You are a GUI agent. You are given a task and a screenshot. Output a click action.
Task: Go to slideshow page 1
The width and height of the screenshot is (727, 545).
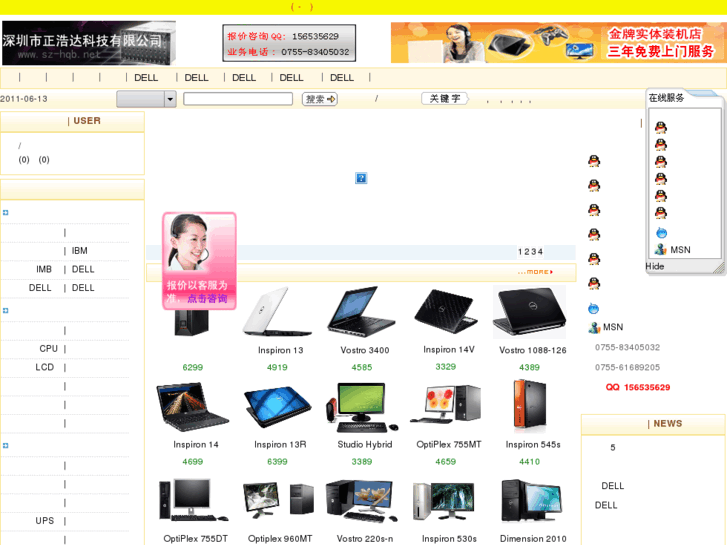(520, 252)
